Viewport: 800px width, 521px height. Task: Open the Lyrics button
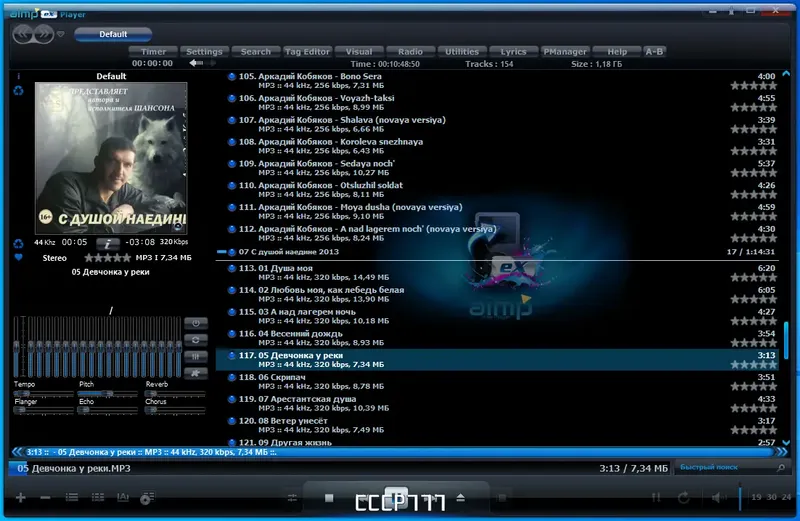pos(513,52)
